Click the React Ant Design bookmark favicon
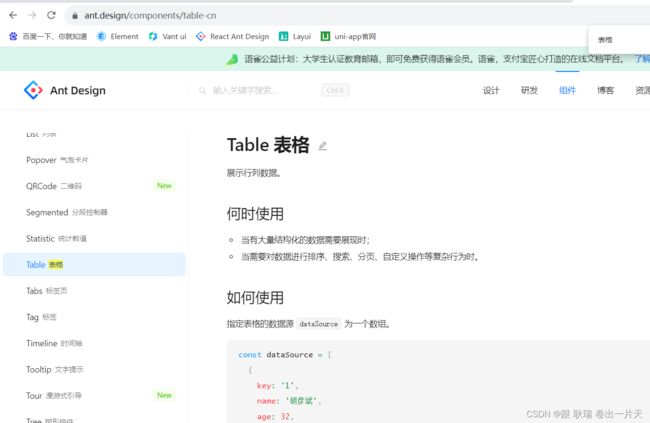 (x=201, y=36)
